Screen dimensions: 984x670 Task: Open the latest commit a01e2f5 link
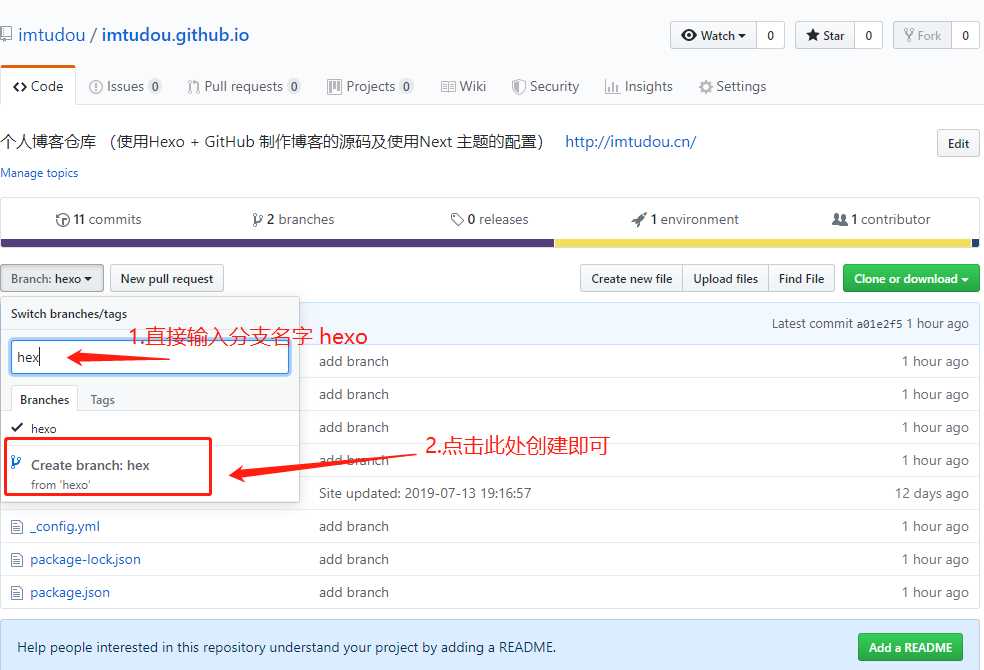[x=879, y=324]
